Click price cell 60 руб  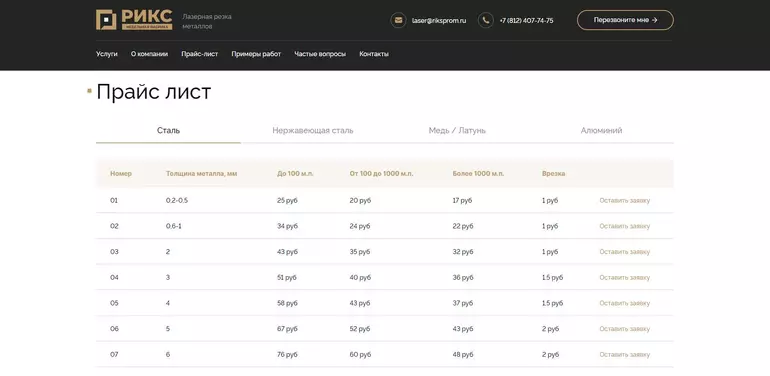[x=360, y=354]
